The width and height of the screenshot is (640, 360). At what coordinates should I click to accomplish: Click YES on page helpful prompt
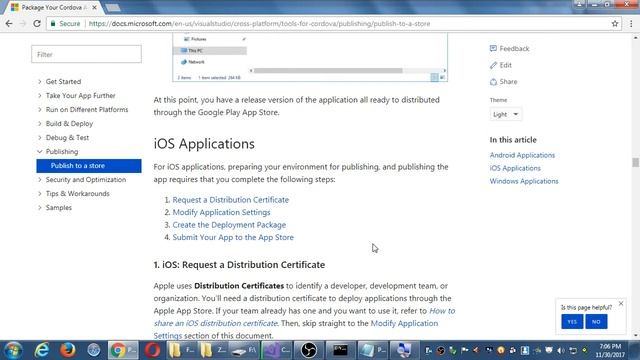point(572,322)
